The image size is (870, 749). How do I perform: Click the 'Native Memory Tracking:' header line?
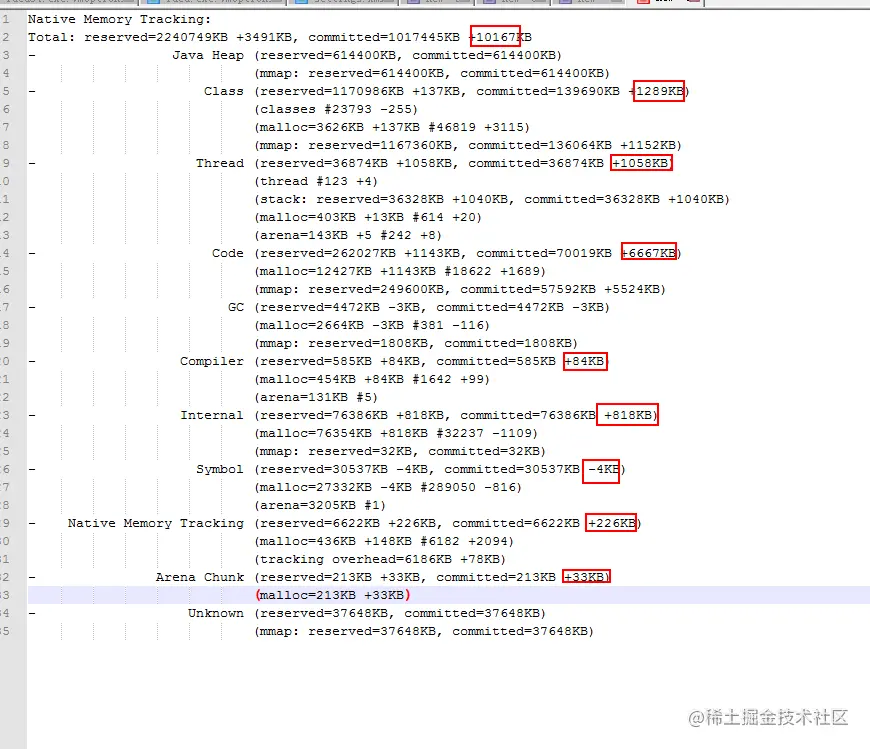119,19
